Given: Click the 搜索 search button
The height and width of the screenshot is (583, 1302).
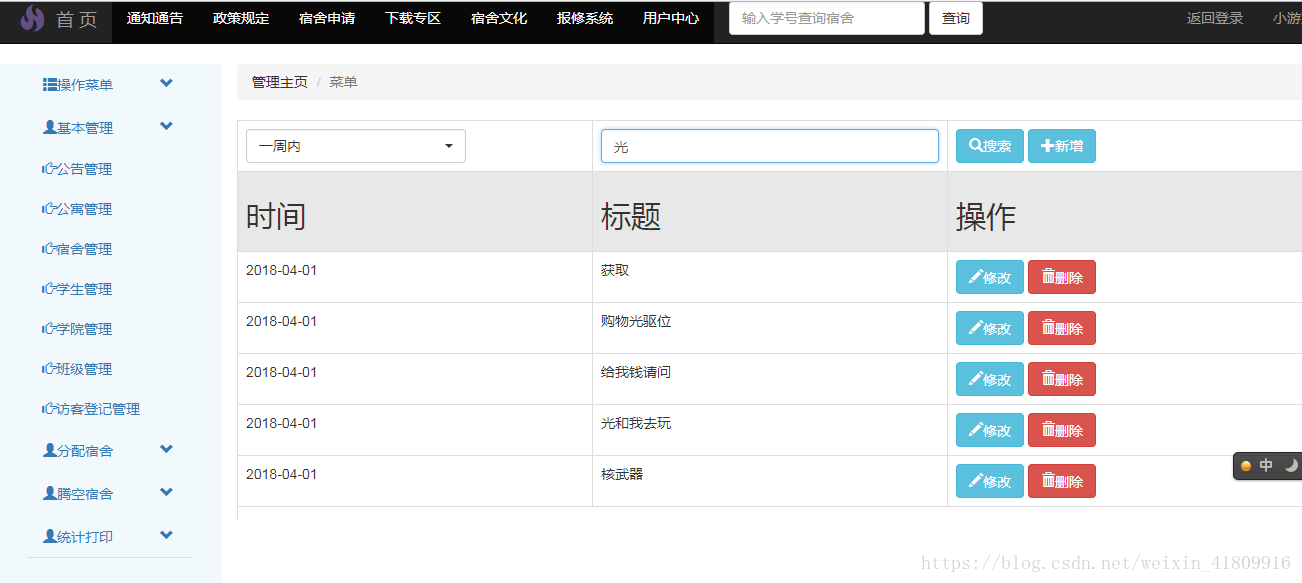Looking at the screenshot, I should [990, 146].
